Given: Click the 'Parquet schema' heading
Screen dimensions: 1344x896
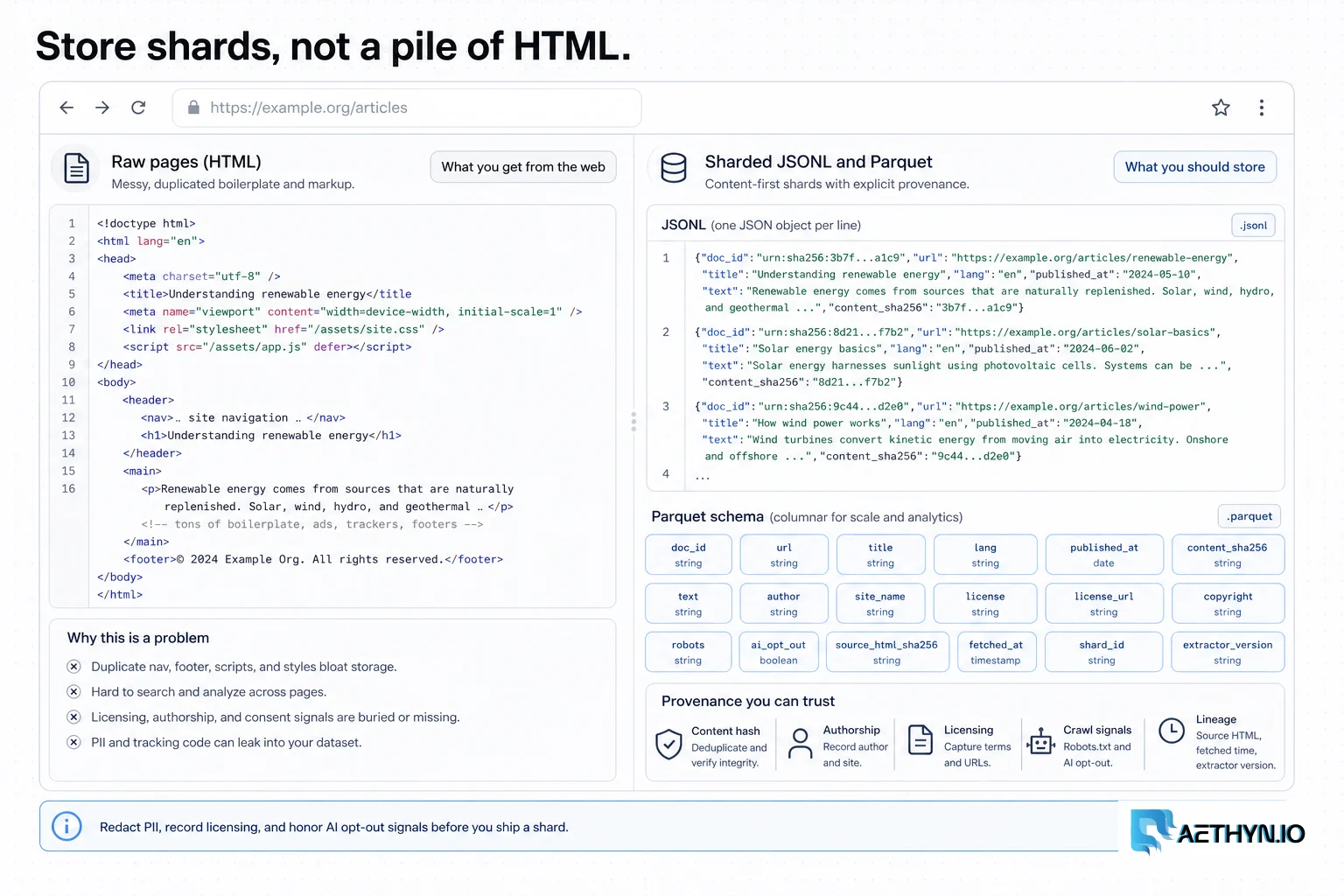Looking at the screenshot, I should 708,516.
